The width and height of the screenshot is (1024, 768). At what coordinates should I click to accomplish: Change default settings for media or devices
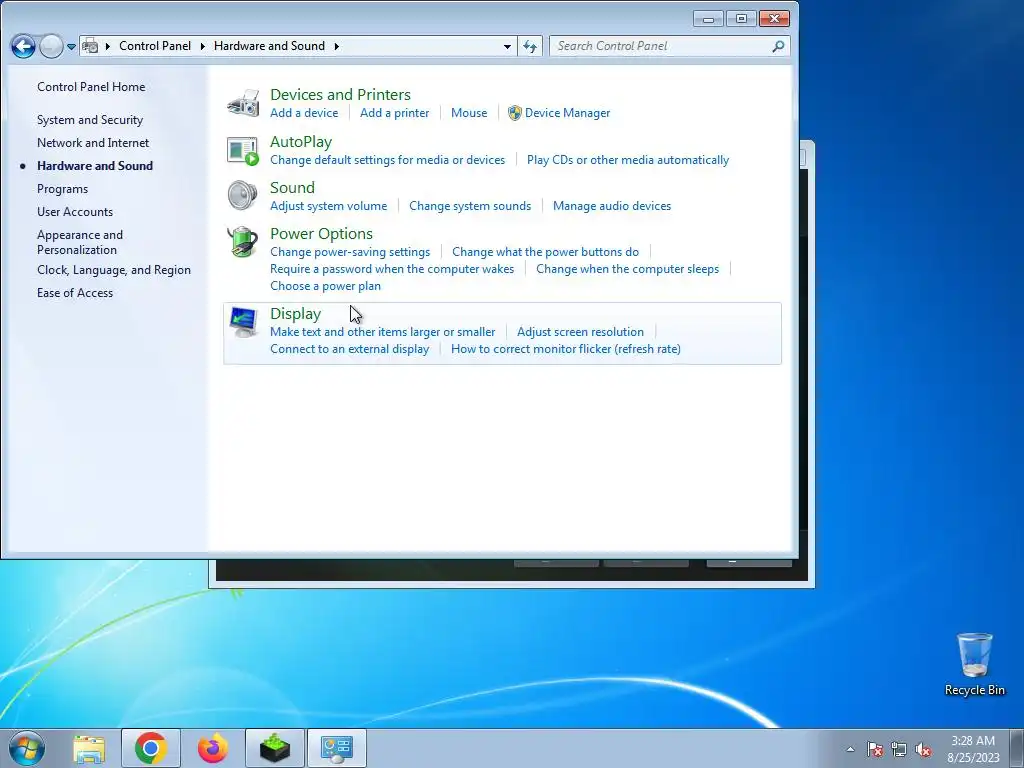tap(387, 160)
